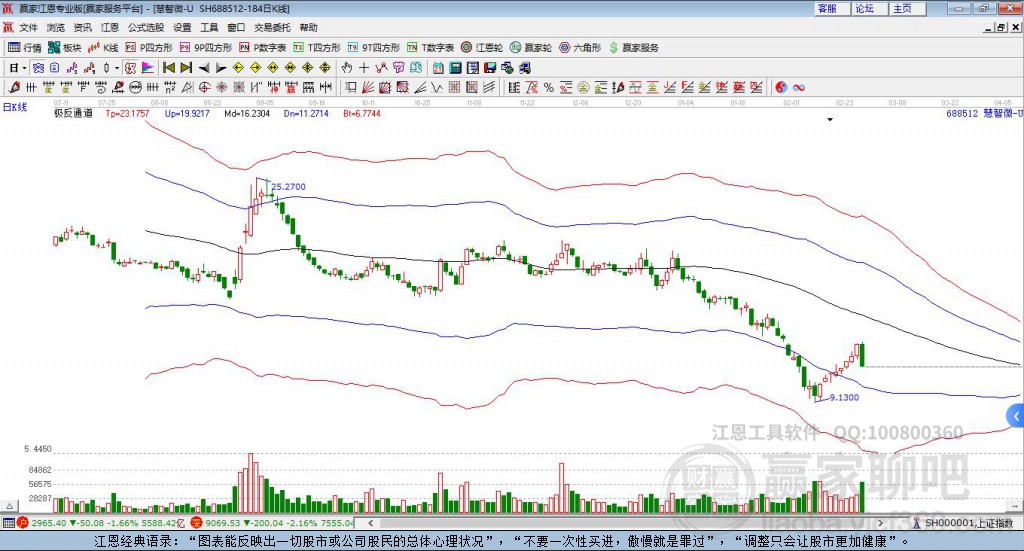
Task: Jump to last bar button
Action: (186, 68)
